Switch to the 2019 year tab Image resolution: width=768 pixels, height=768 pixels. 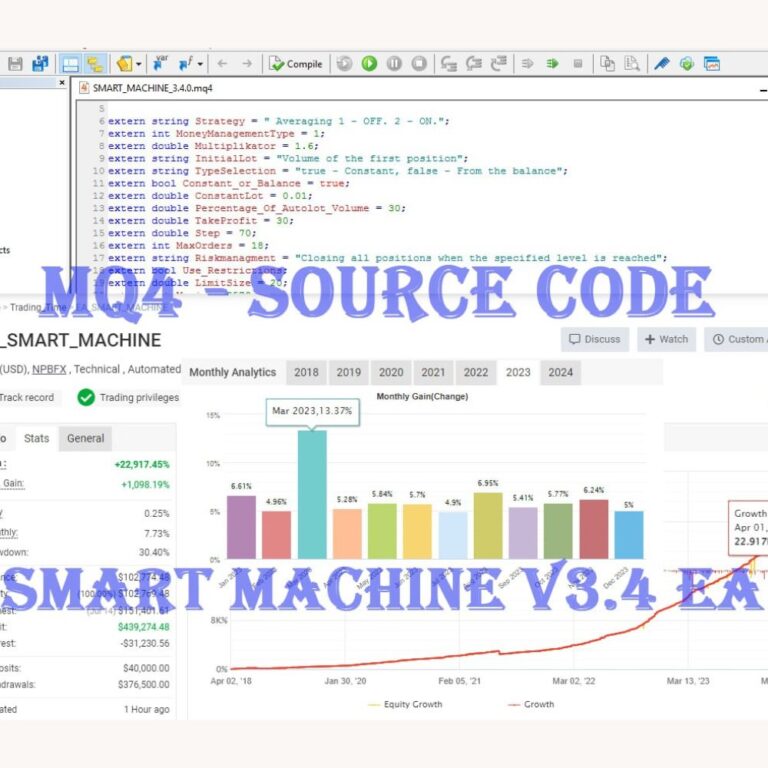349,372
